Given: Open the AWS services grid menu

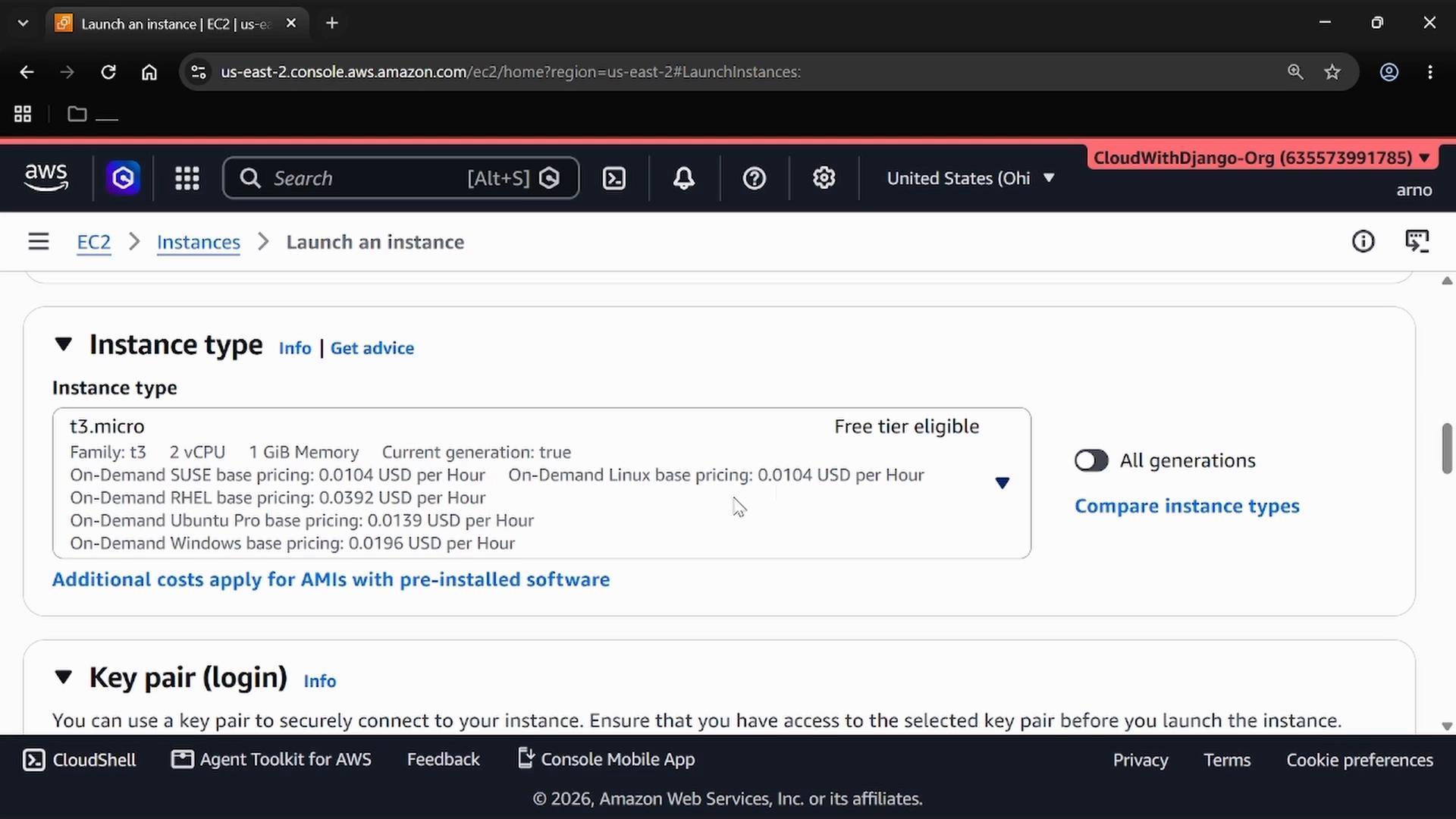Looking at the screenshot, I should (x=187, y=178).
